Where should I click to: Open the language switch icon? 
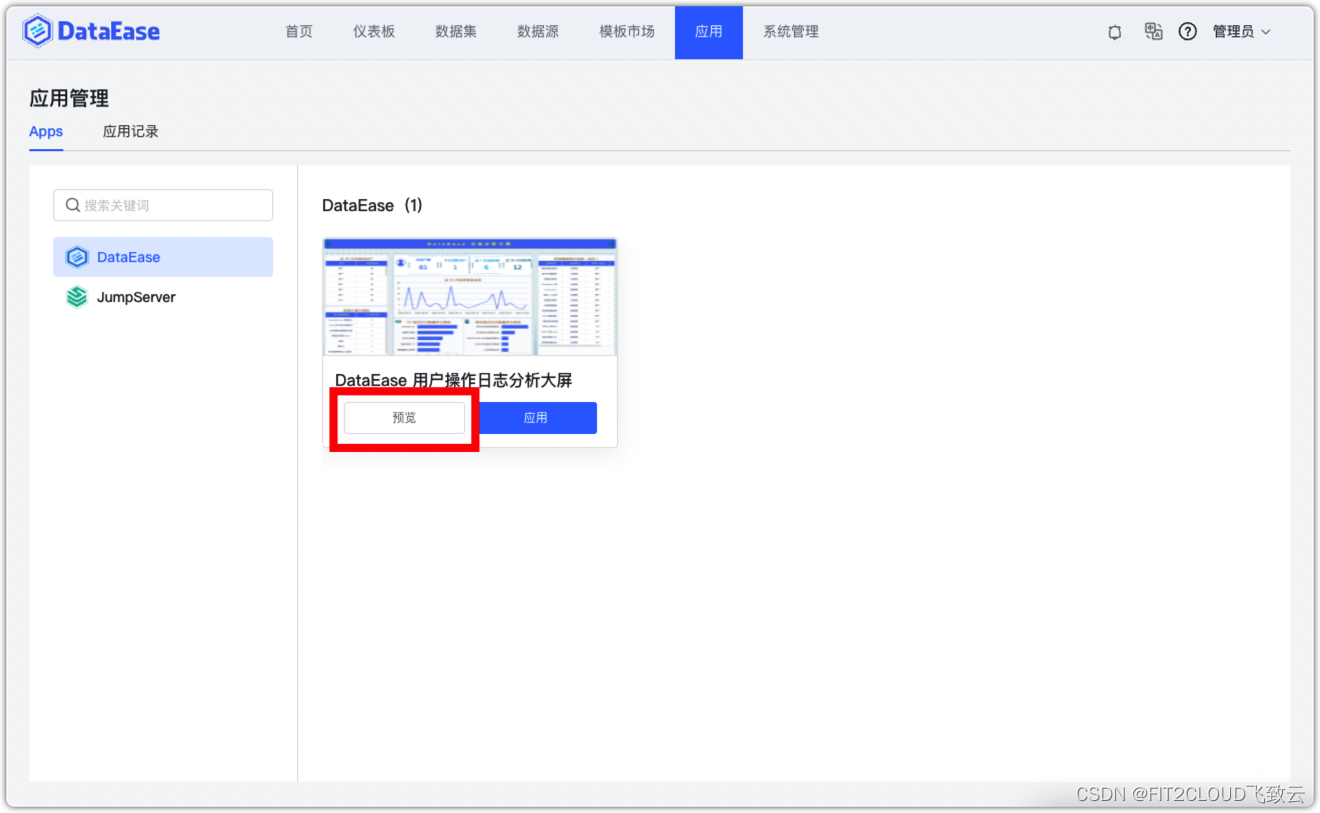click(x=1153, y=32)
